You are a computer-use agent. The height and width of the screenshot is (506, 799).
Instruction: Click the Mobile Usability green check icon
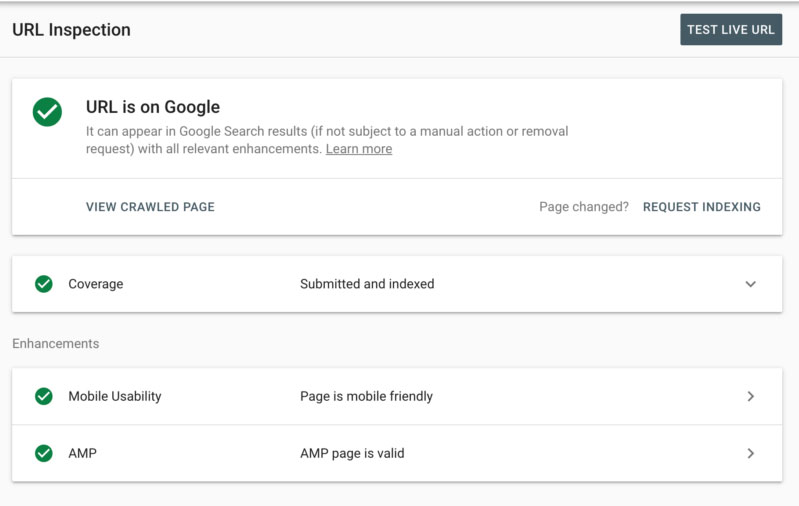[x=44, y=396]
